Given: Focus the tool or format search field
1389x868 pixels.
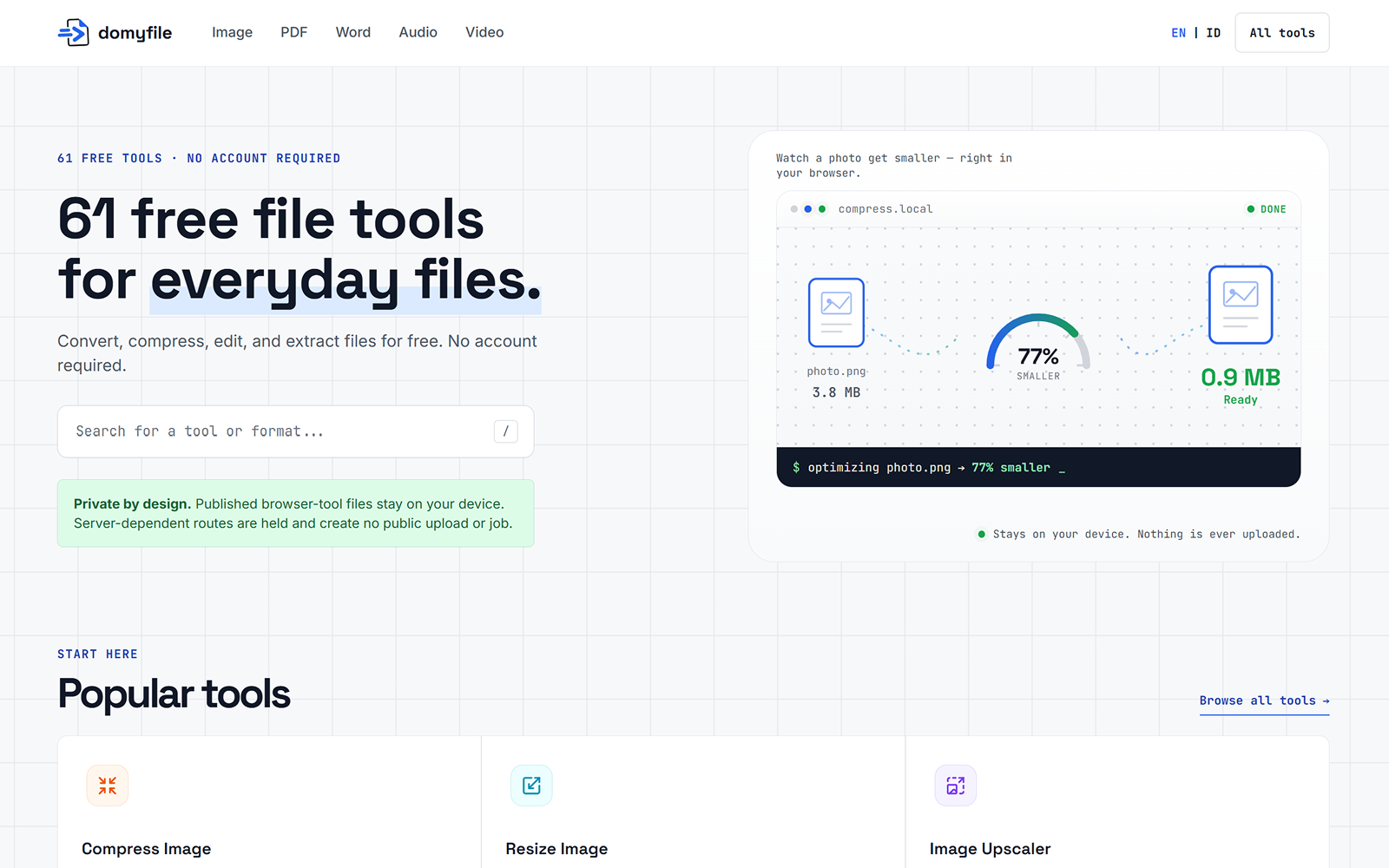Looking at the screenshot, I should (x=295, y=431).
